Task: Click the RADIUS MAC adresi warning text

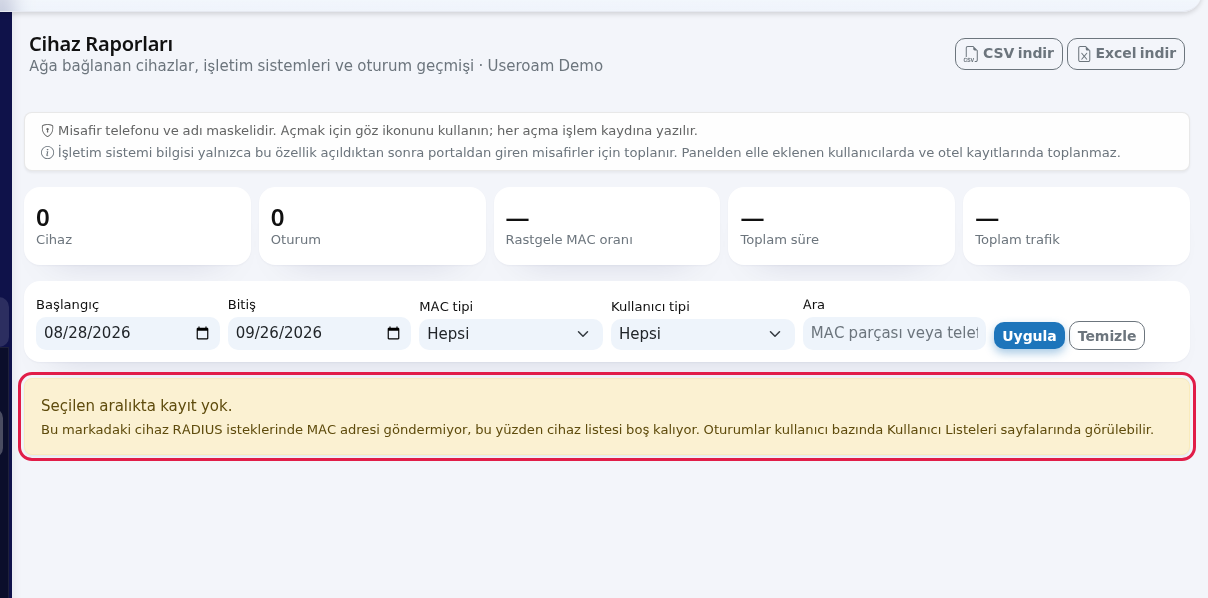Action: pyautogui.click(x=597, y=430)
